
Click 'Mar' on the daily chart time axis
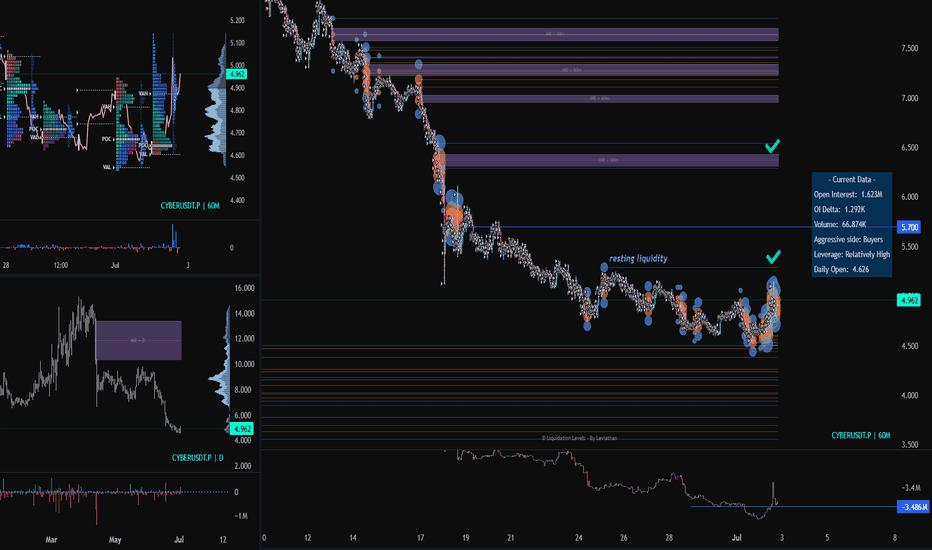(51, 540)
